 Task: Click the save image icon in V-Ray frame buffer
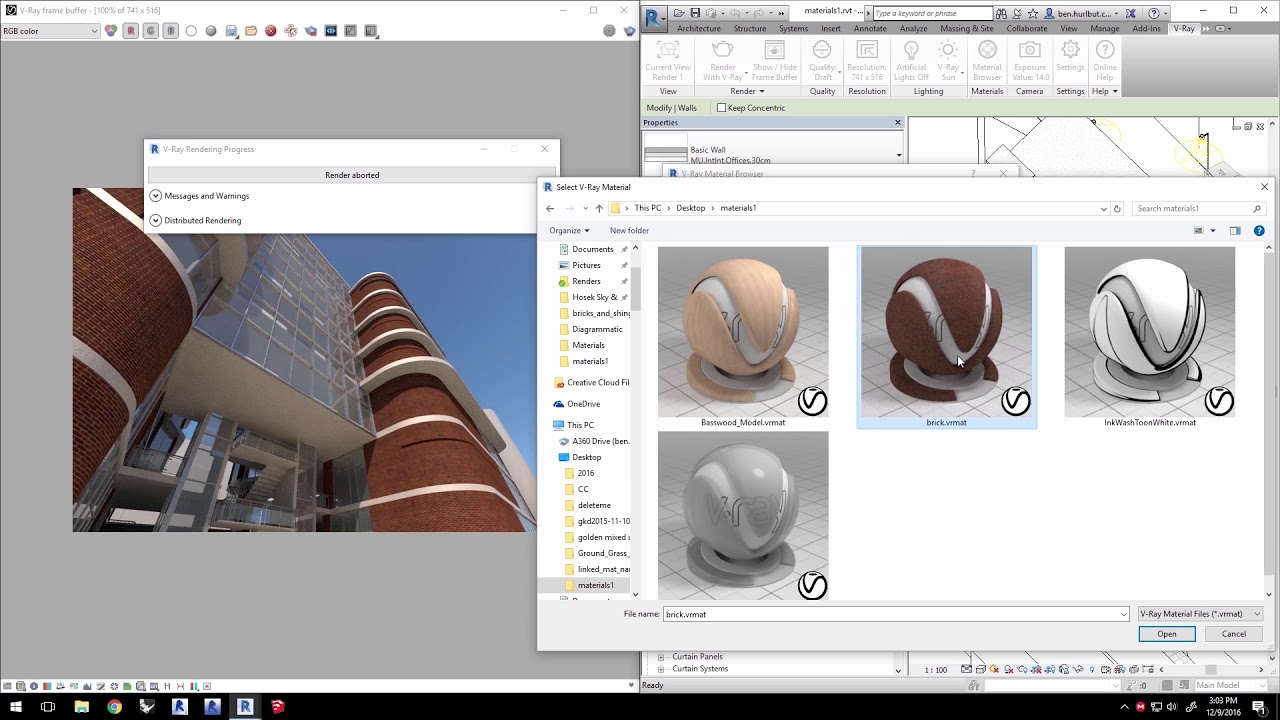[231, 31]
